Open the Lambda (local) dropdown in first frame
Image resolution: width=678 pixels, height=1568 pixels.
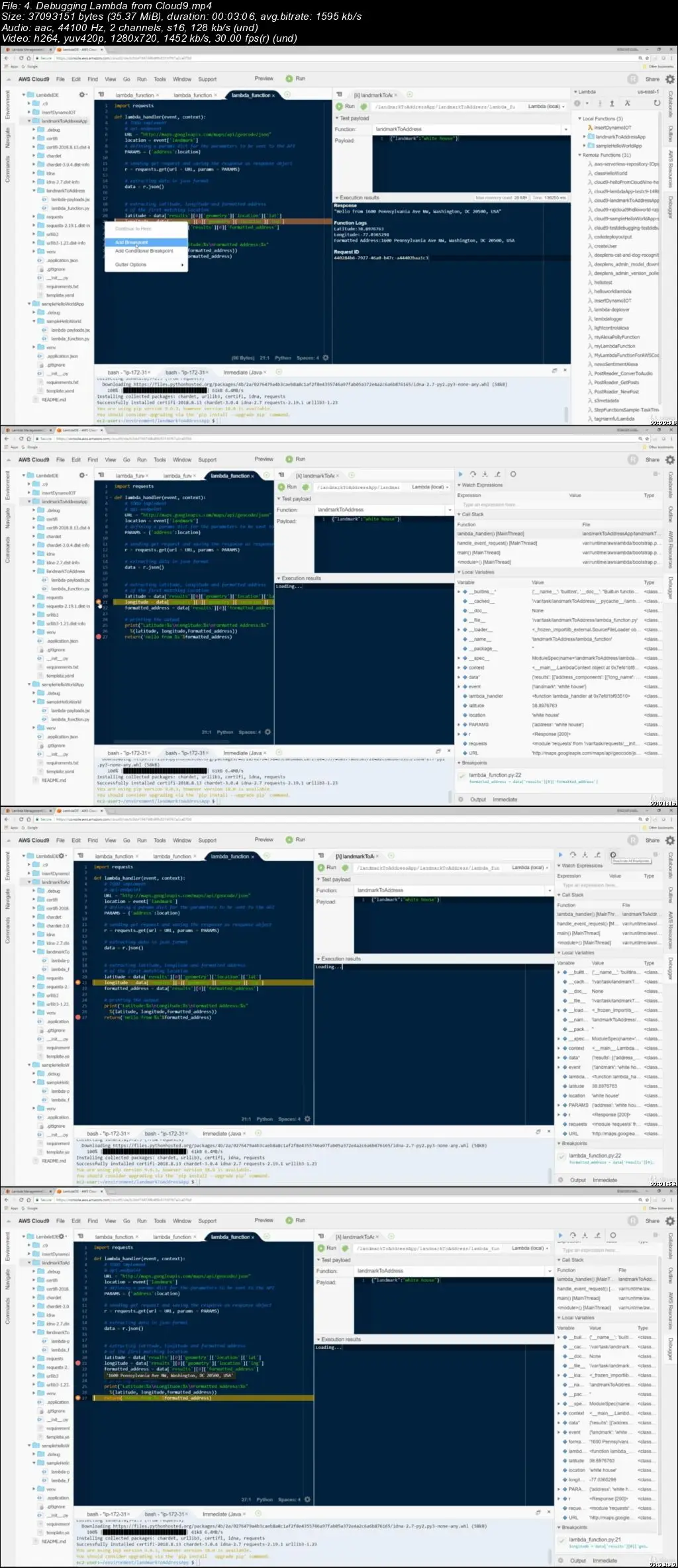click(x=546, y=107)
